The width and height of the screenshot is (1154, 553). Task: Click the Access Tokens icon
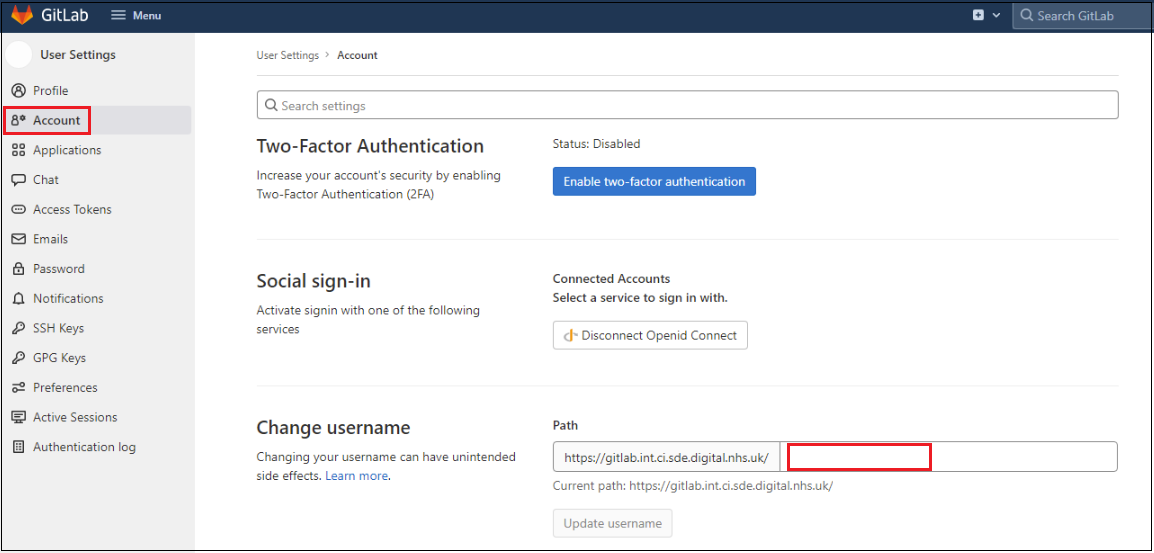click(x=19, y=209)
